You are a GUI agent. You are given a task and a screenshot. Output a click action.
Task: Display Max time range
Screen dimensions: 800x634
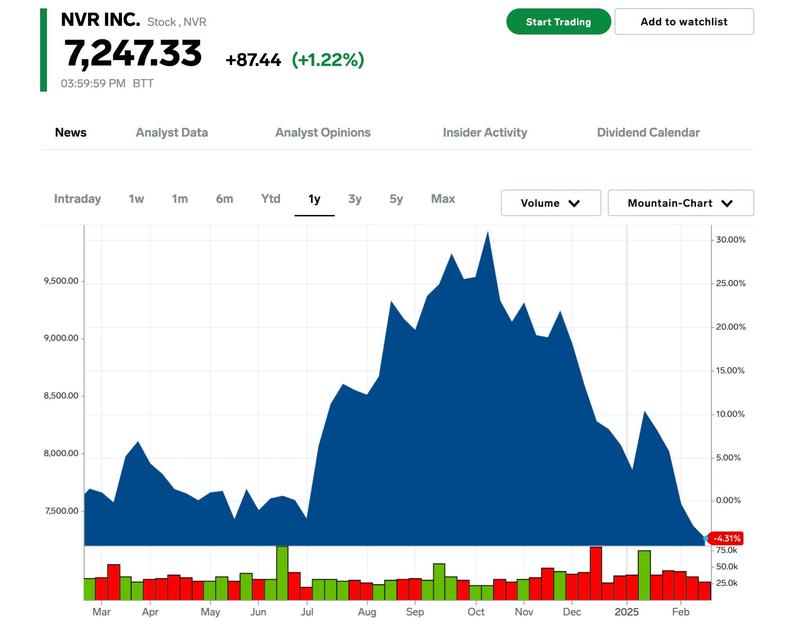pyautogui.click(x=443, y=199)
